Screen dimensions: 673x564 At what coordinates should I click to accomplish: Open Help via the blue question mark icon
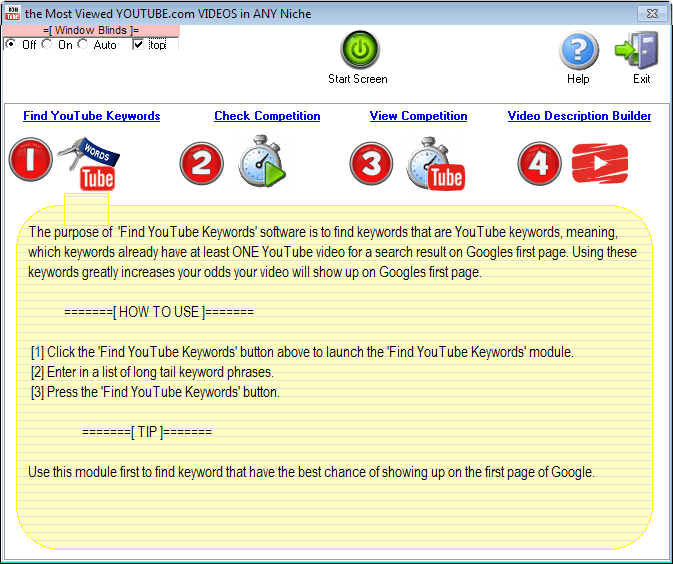(579, 51)
